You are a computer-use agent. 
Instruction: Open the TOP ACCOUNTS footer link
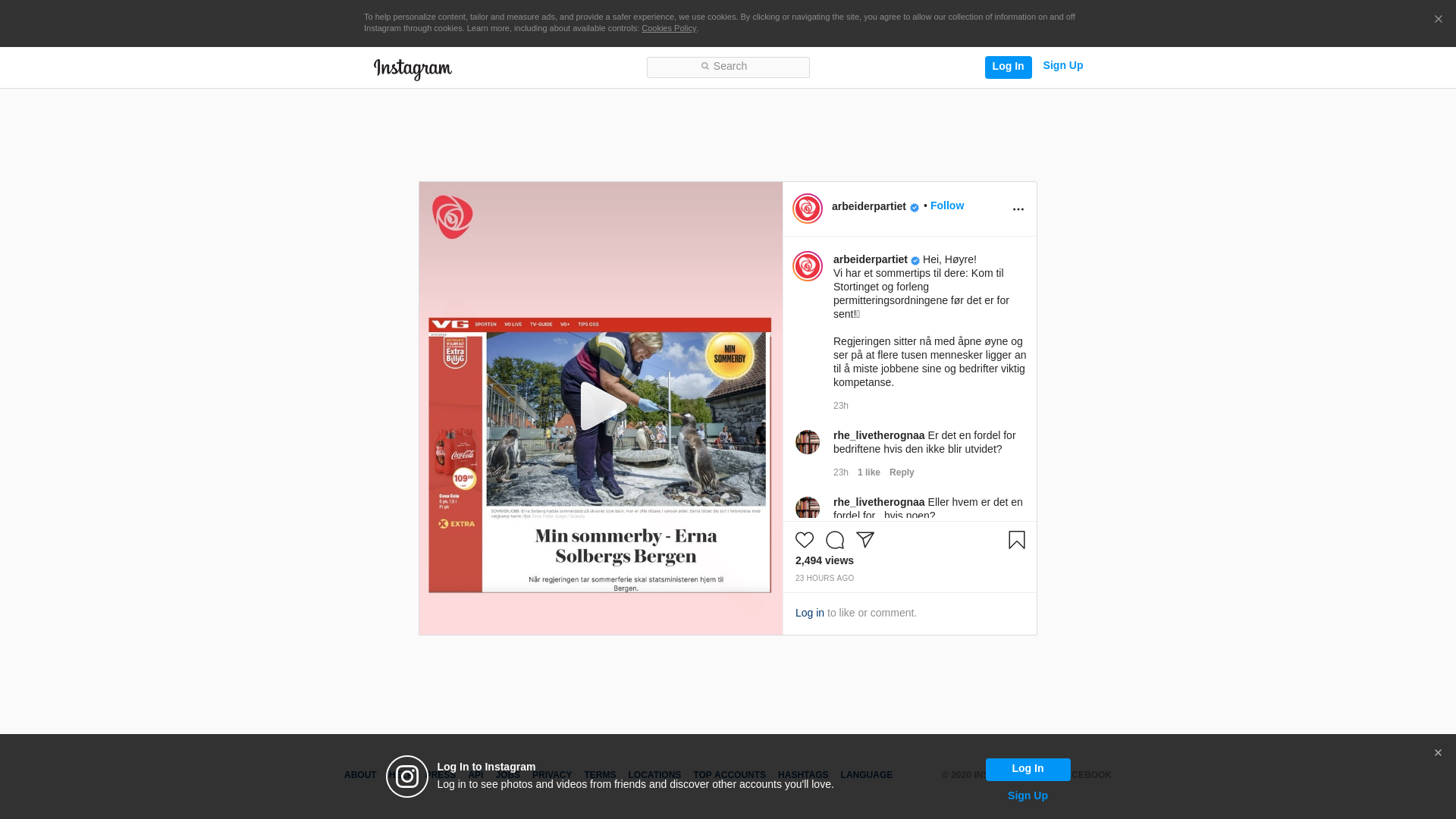pyautogui.click(x=730, y=775)
